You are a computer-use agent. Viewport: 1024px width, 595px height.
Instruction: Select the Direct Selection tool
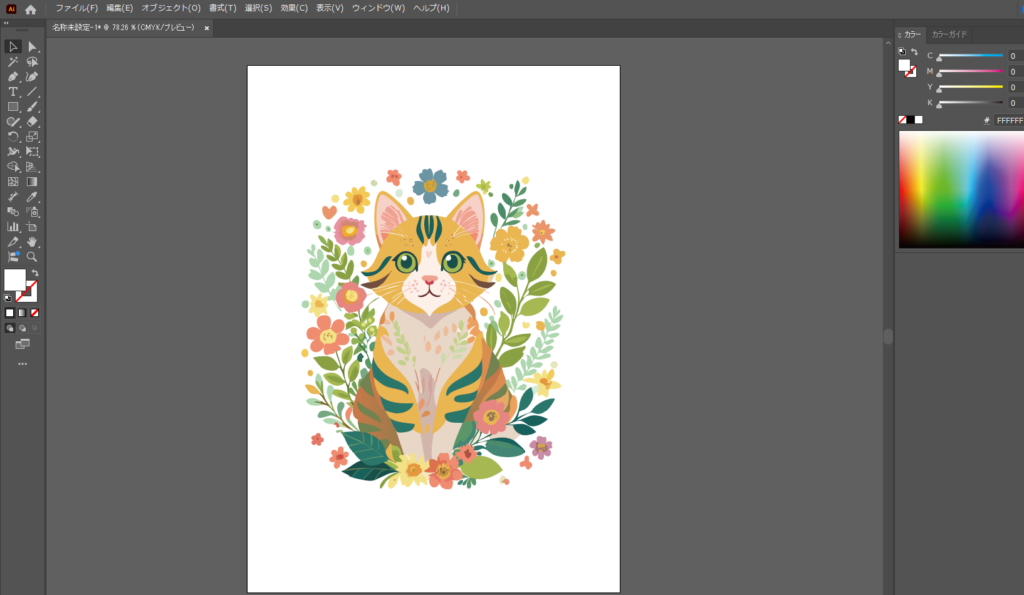(32, 47)
